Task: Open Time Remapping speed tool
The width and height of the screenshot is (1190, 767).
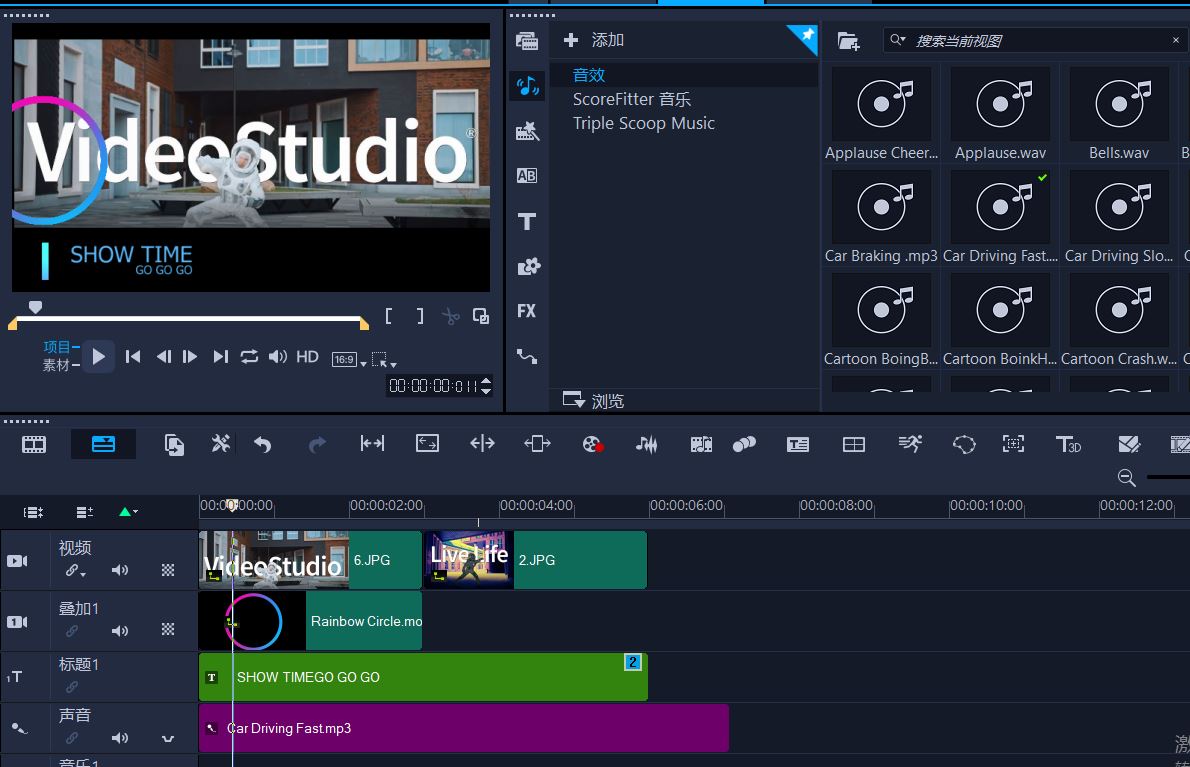Action: coord(910,445)
